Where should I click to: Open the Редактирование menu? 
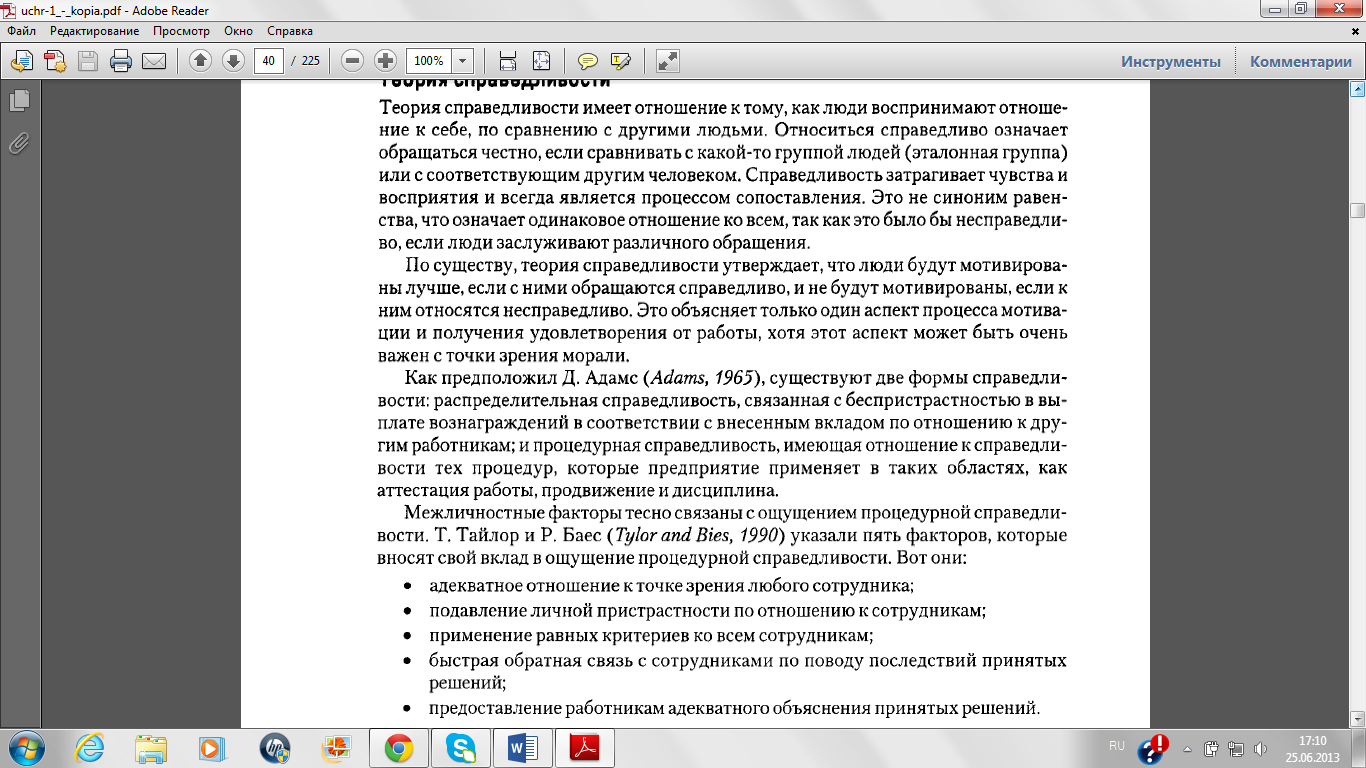94,31
